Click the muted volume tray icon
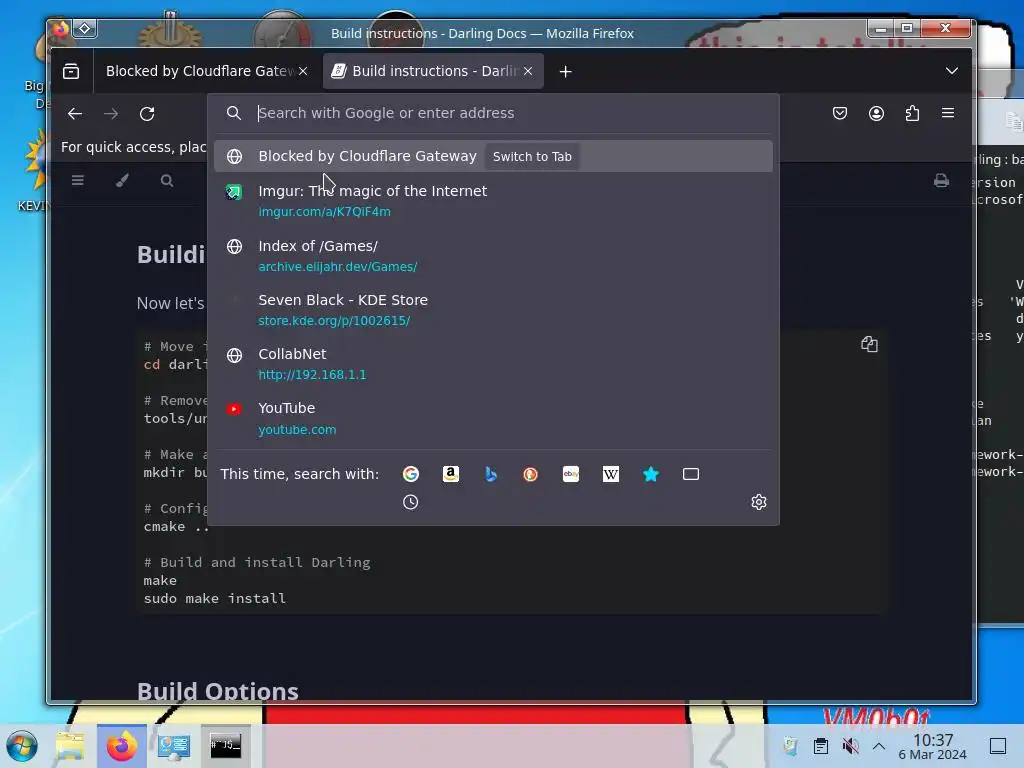 click(850, 746)
